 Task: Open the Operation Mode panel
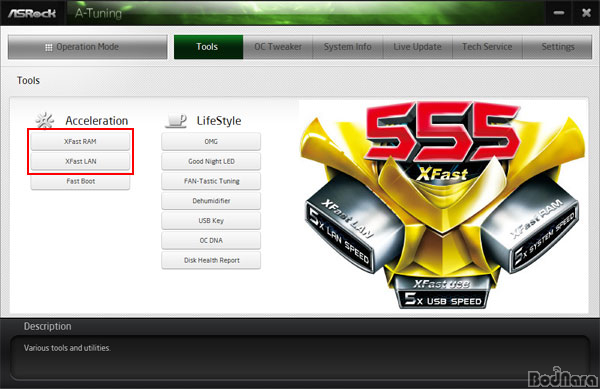tap(88, 47)
